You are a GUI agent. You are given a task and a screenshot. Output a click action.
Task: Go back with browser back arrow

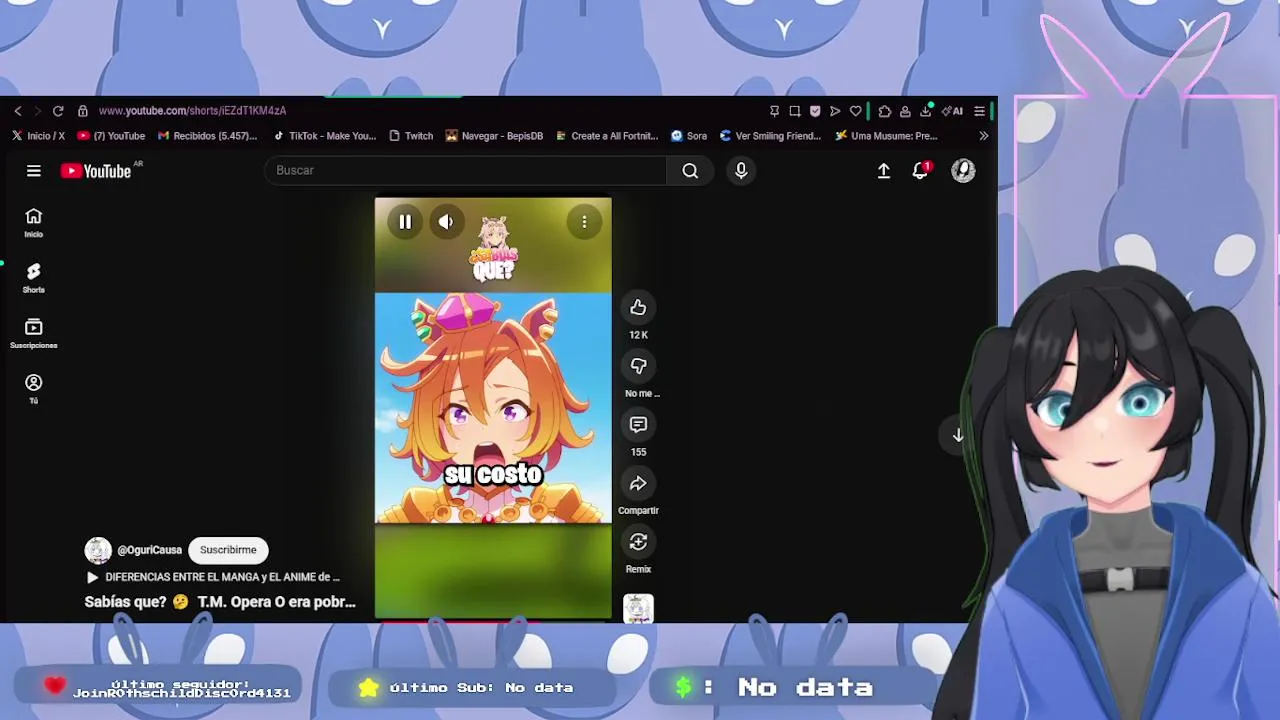[x=18, y=111]
